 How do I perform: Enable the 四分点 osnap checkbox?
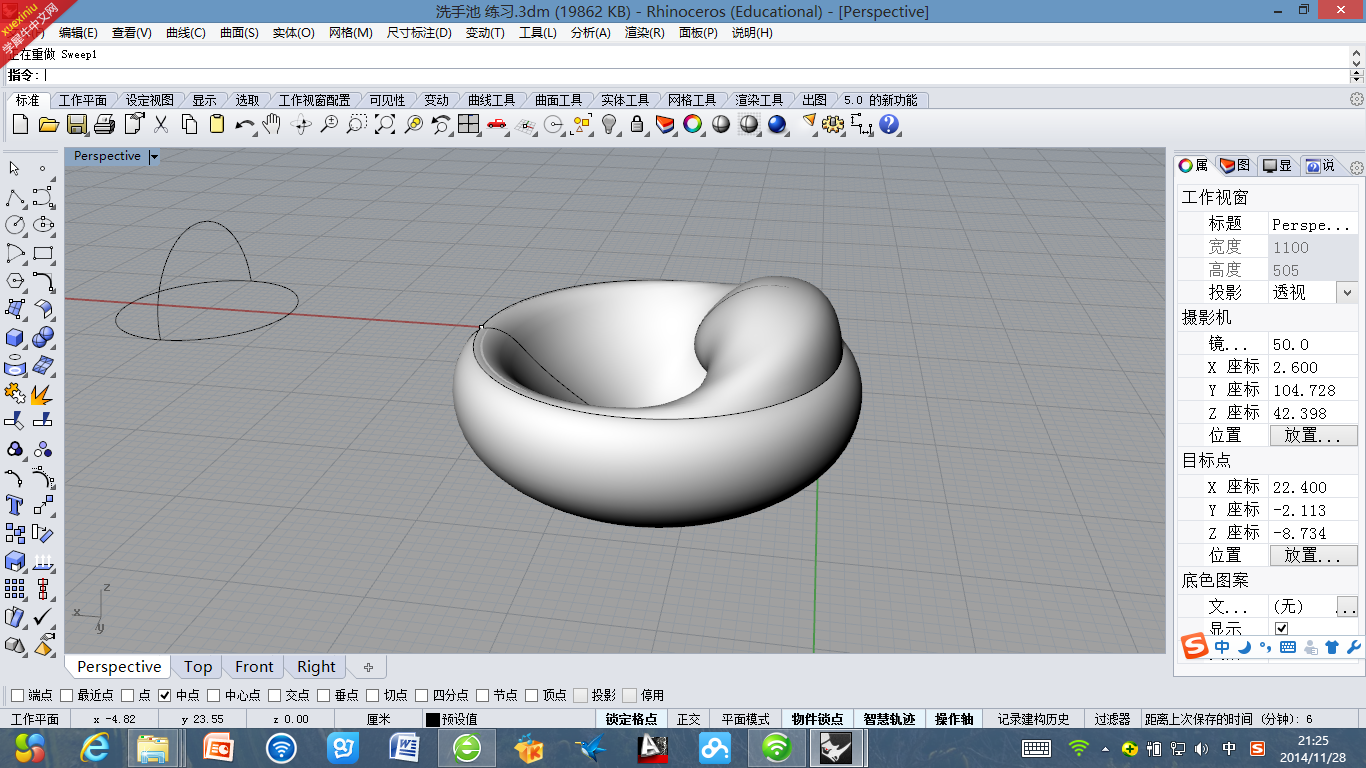pos(422,695)
